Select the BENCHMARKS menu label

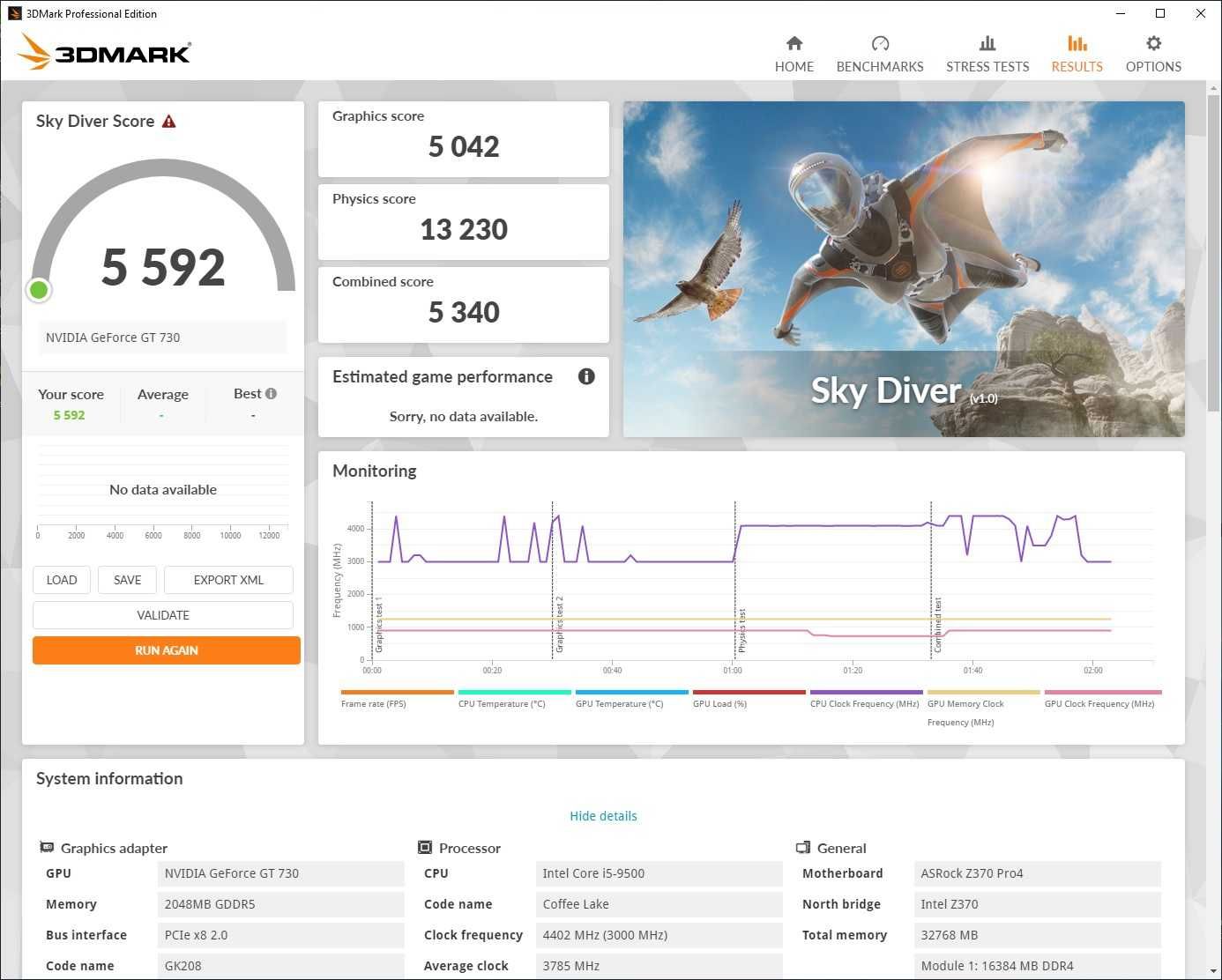tap(880, 67)
